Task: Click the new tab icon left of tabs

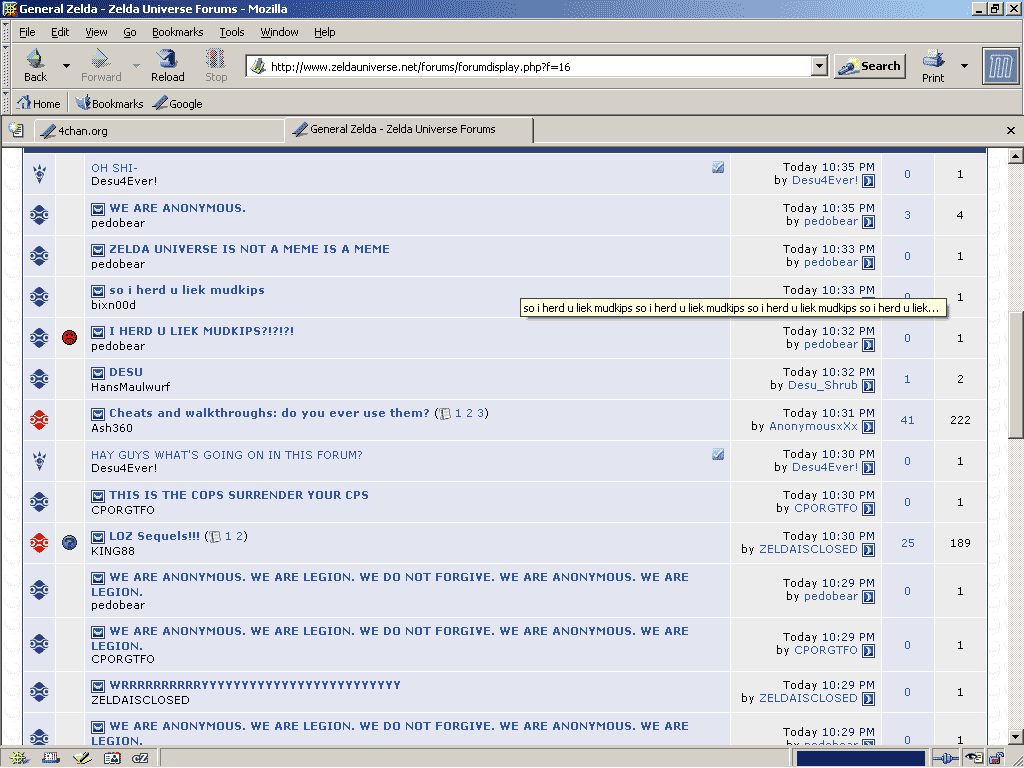Action: coord(16,130)
